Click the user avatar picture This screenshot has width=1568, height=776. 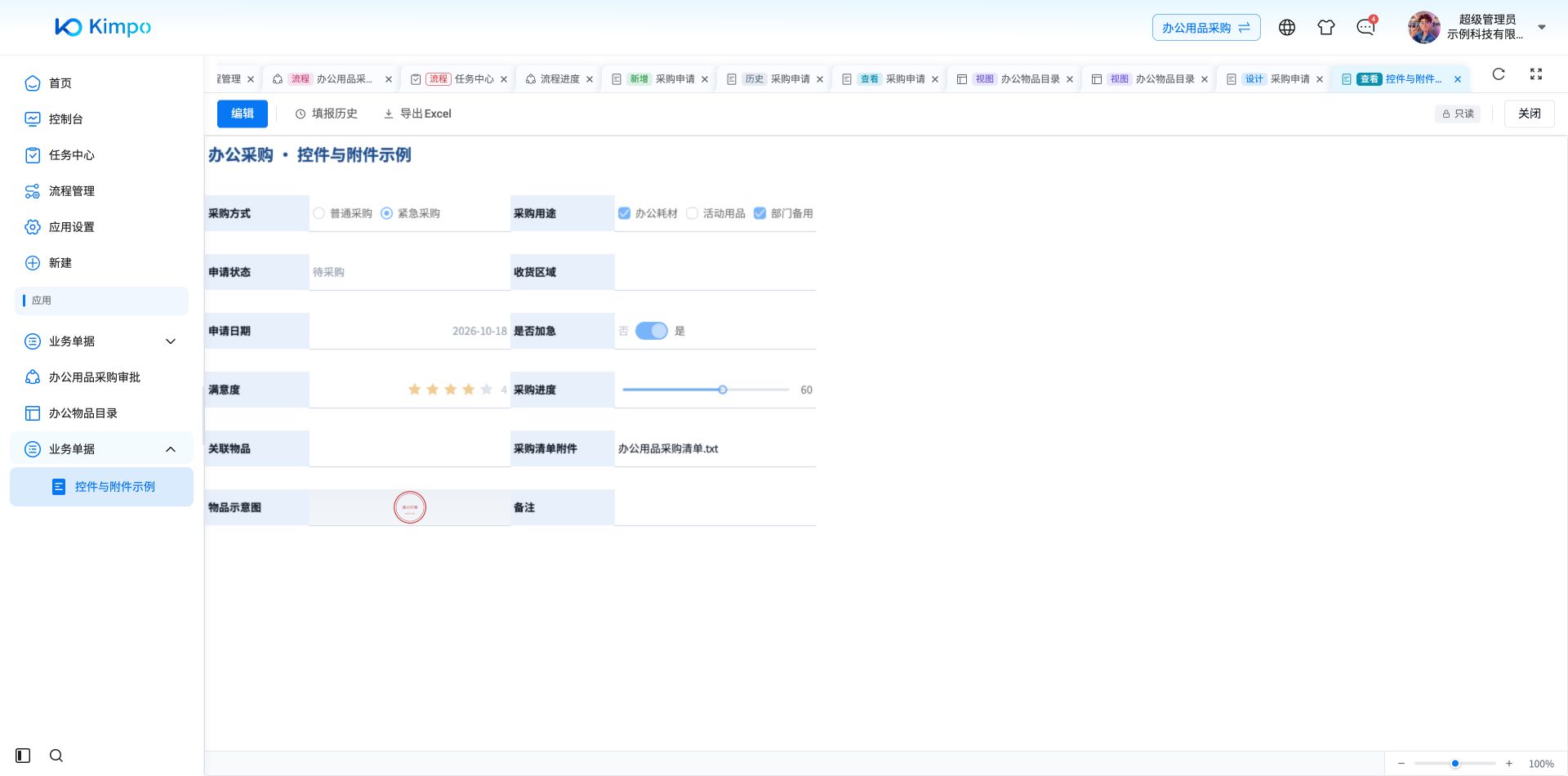1423,28
